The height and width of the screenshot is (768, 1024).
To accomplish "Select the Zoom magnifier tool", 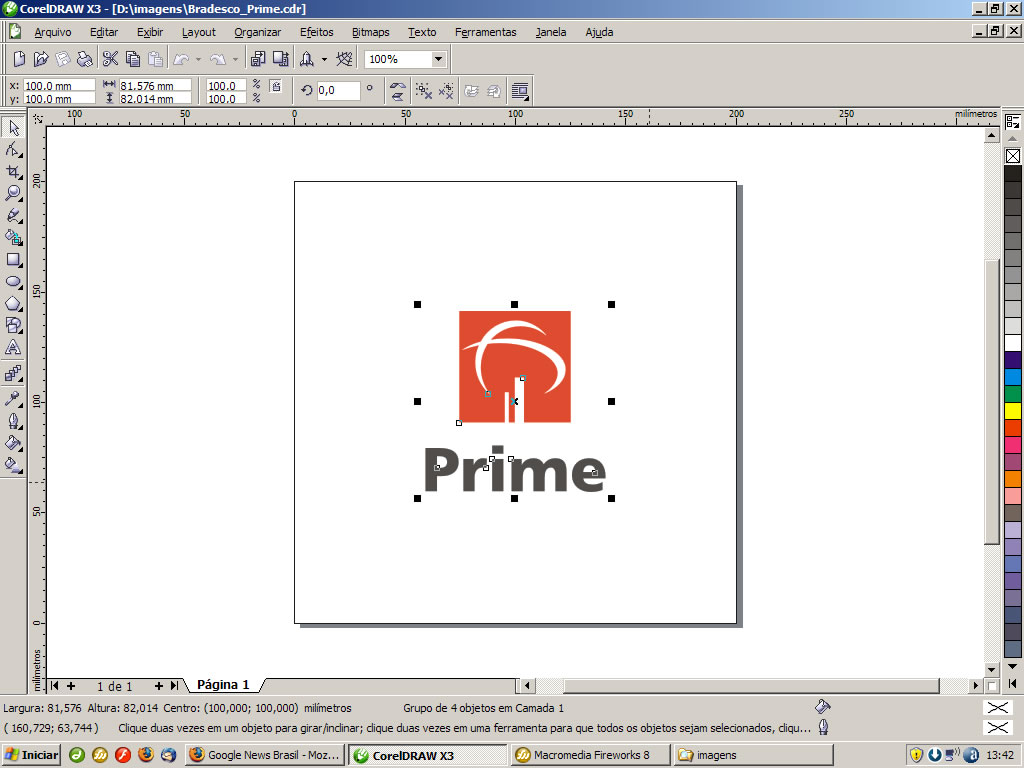I will pyautogui.click(x=13, y=194).
